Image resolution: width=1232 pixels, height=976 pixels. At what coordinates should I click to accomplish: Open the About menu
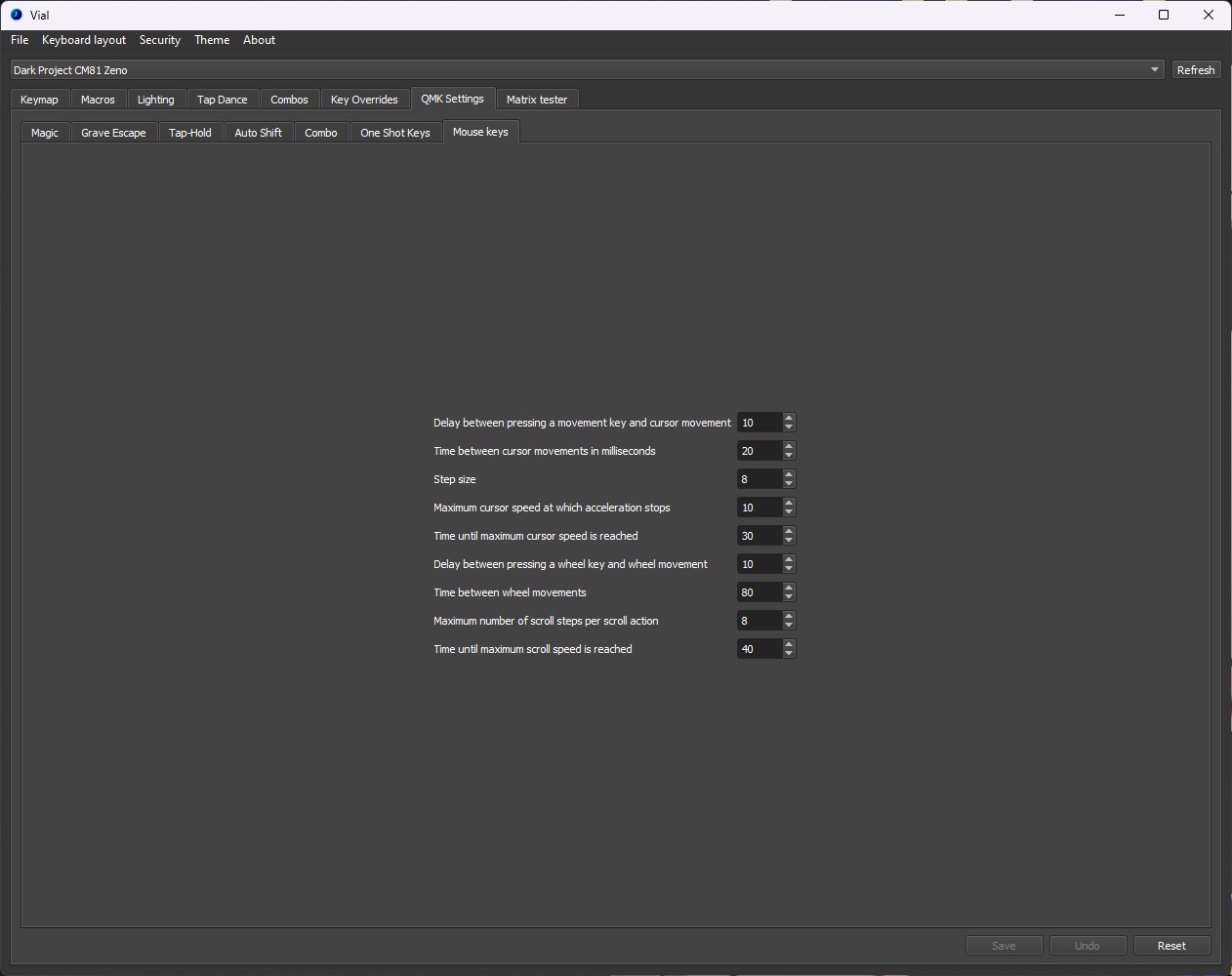tap(260, 40)
